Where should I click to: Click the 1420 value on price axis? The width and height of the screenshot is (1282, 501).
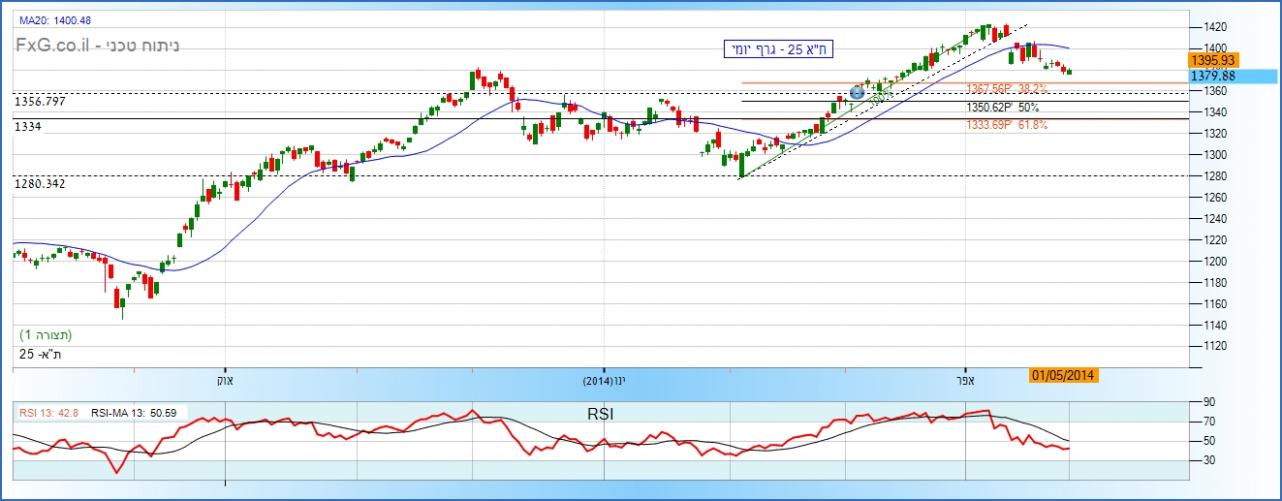coord(1210,27)
